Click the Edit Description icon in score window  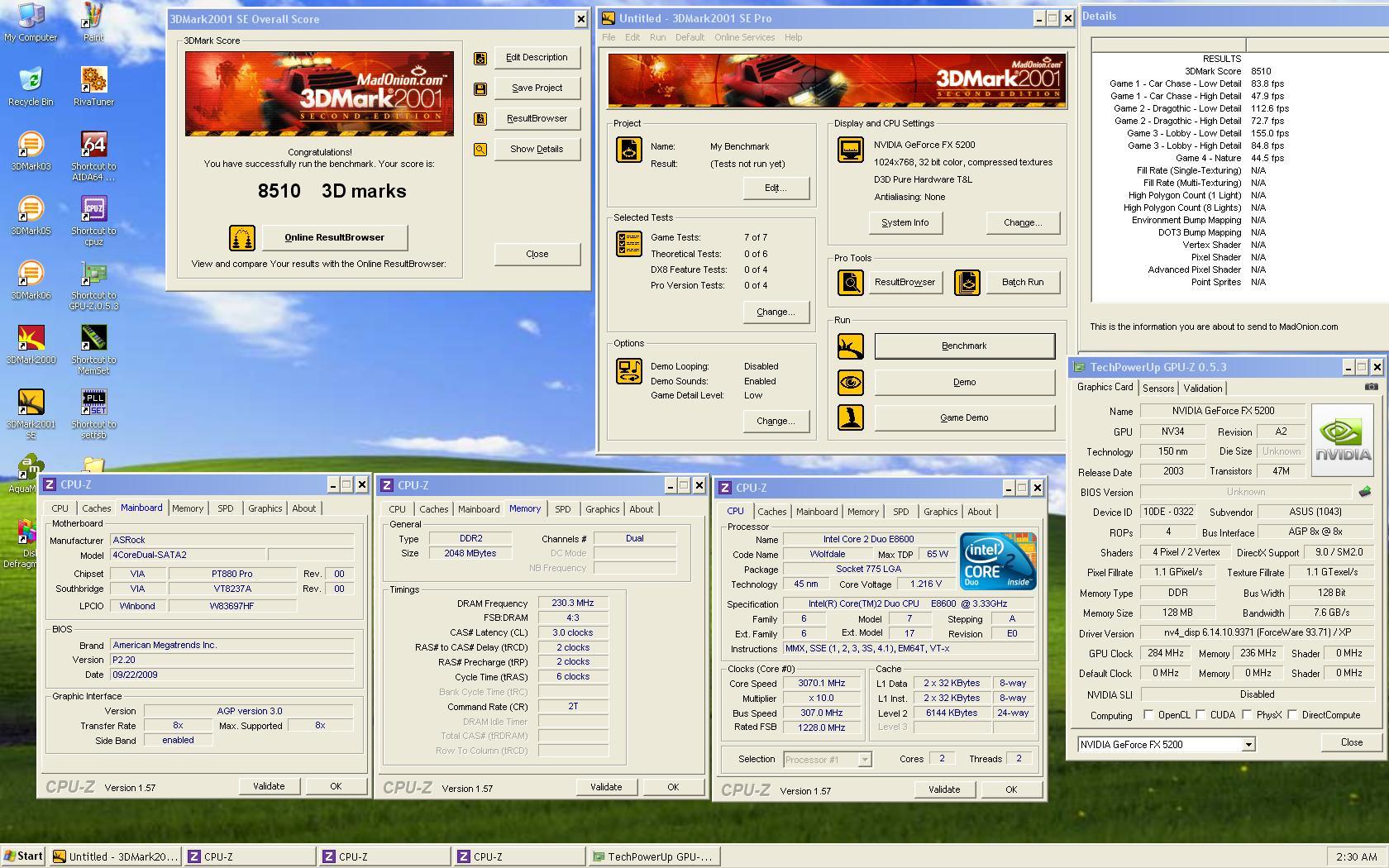pos(480,58)
